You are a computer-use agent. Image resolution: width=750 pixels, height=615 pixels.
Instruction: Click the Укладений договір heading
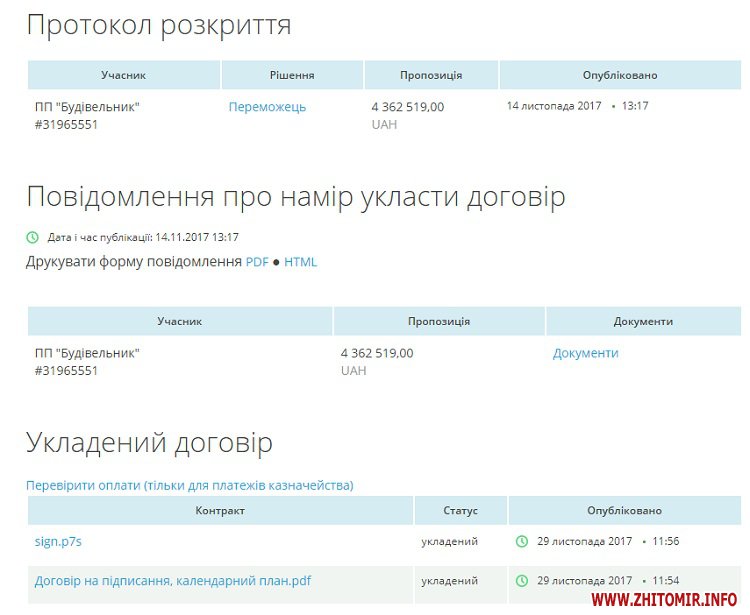[x=148, y=443]
